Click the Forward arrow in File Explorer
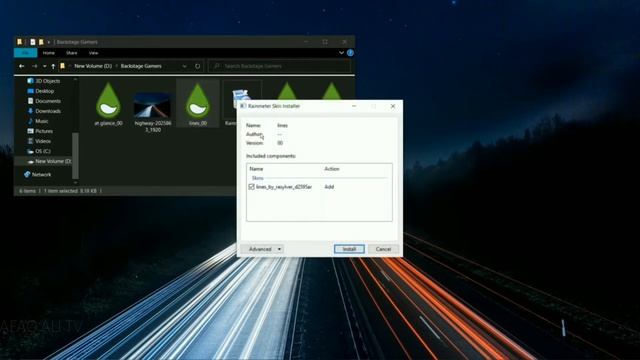The height and width of the screenshot is (360, 640). pyautogui.click(x=35, y=66)
